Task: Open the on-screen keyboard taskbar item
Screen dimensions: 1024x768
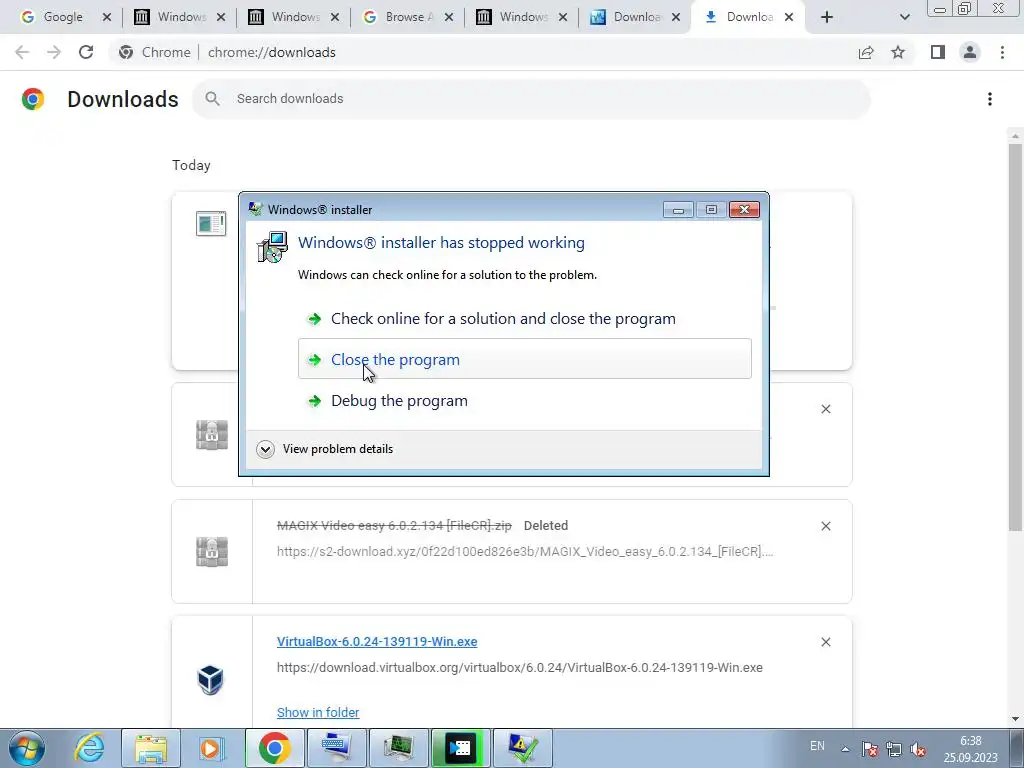Action: point(336,748)
